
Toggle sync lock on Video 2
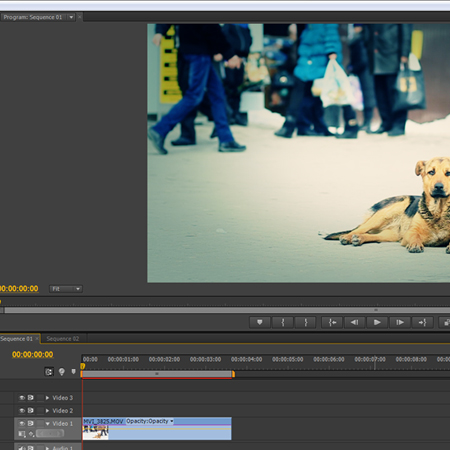31,410
